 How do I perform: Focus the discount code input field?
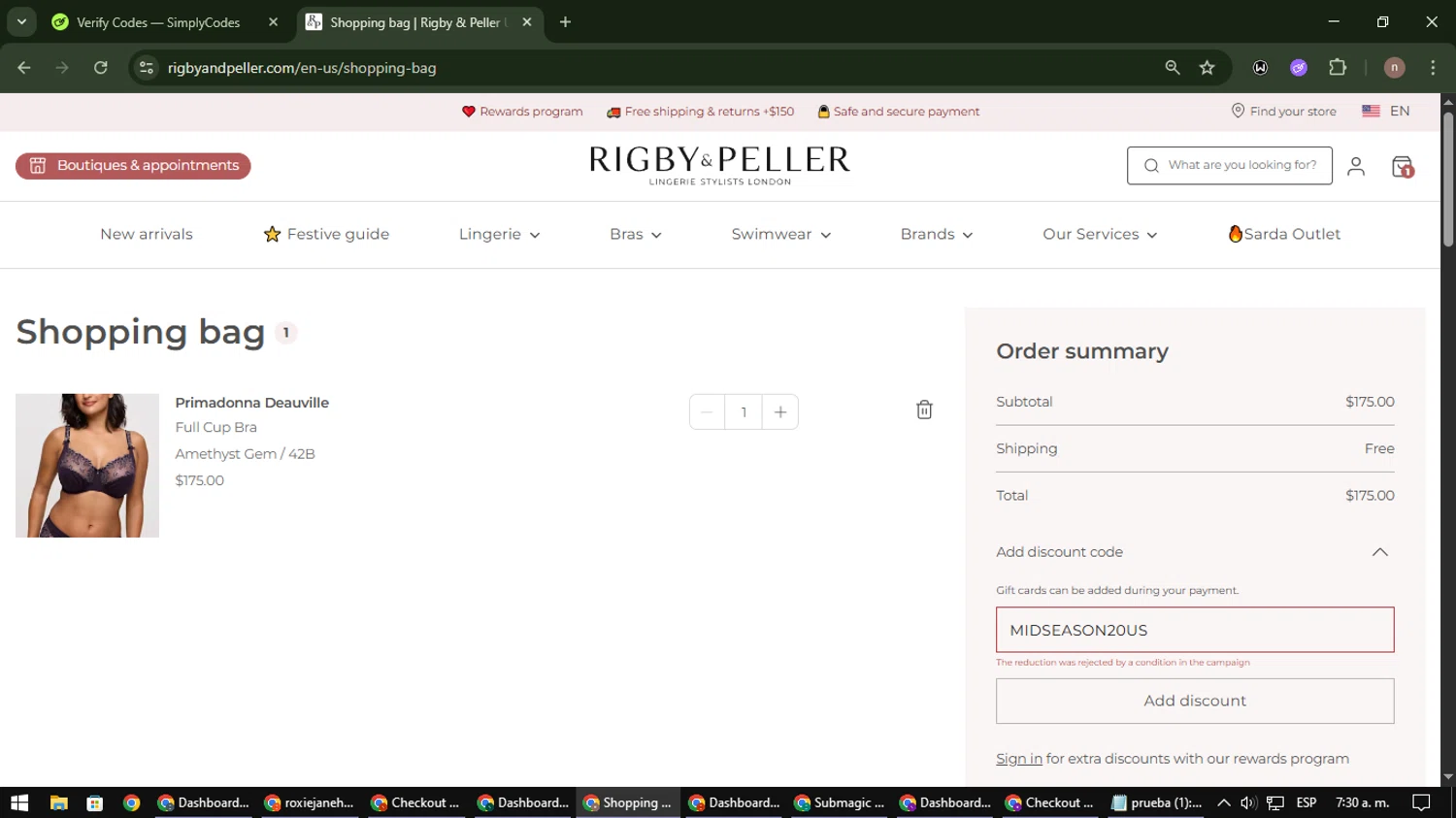click(1195, 630)
